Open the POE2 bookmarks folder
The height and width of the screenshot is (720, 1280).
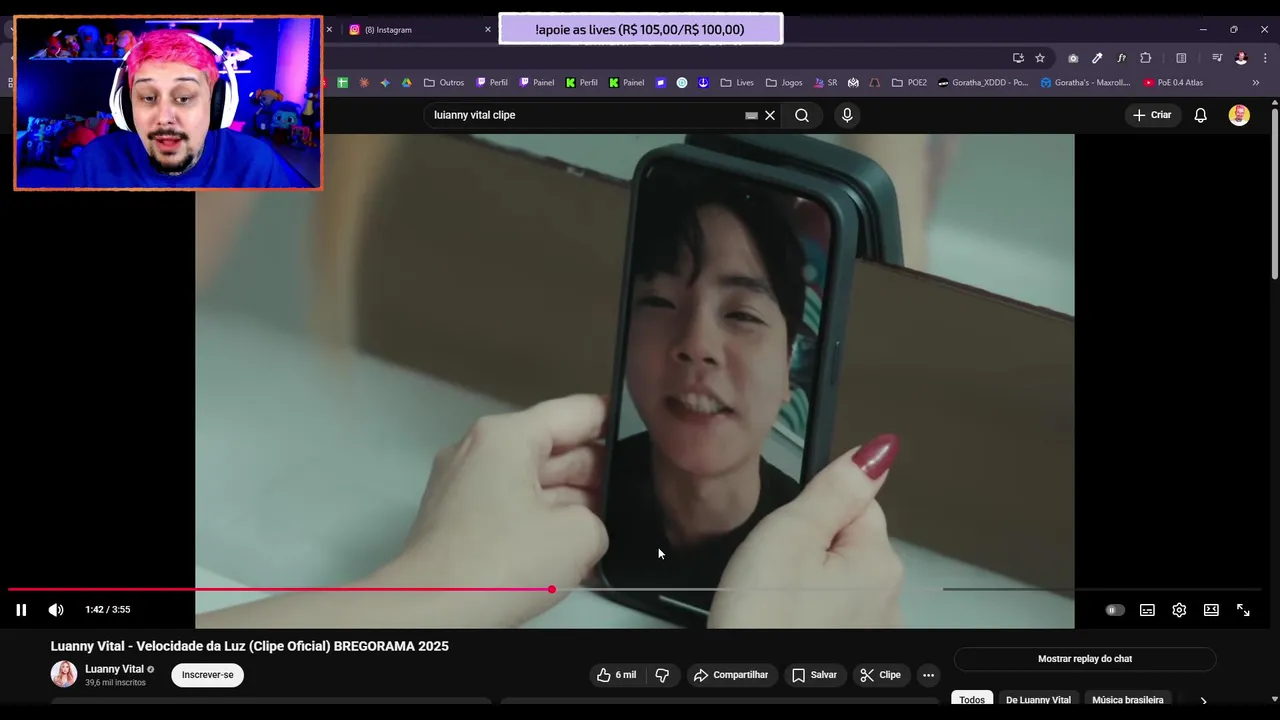[x=909, y=83]
